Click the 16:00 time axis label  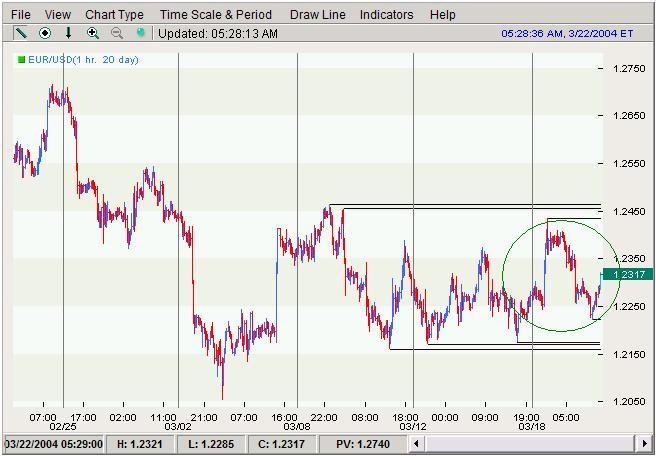pyautogui.click(x=284, y=418)
